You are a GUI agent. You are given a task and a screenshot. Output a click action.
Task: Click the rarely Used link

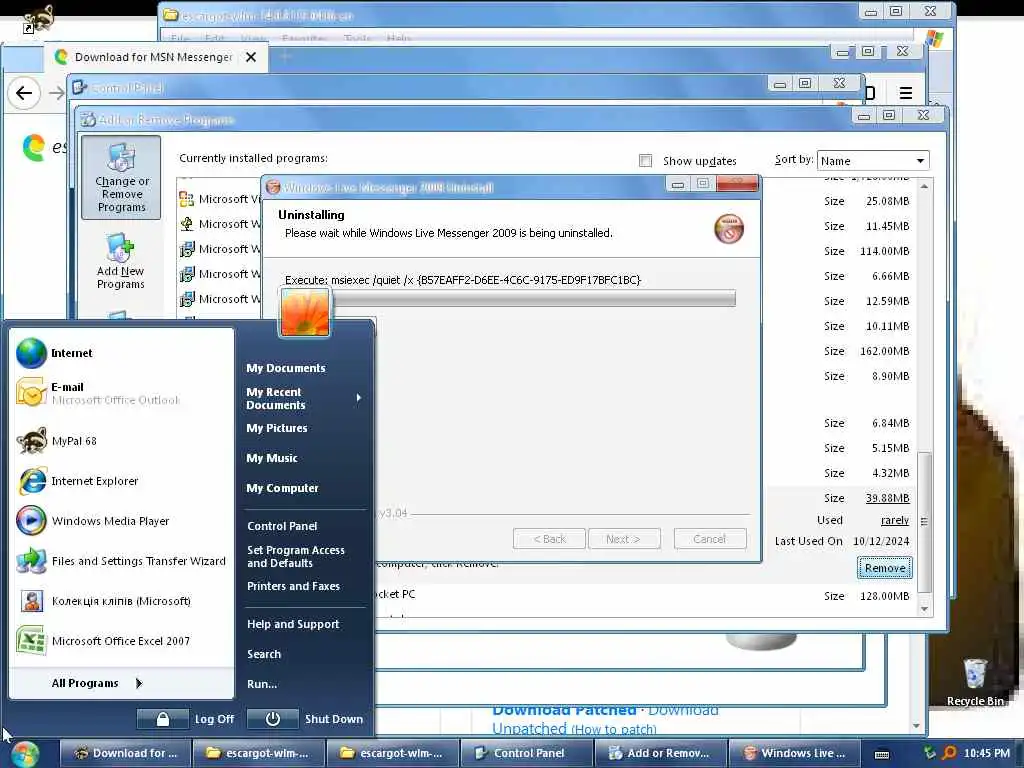click(x=895, y=520)
